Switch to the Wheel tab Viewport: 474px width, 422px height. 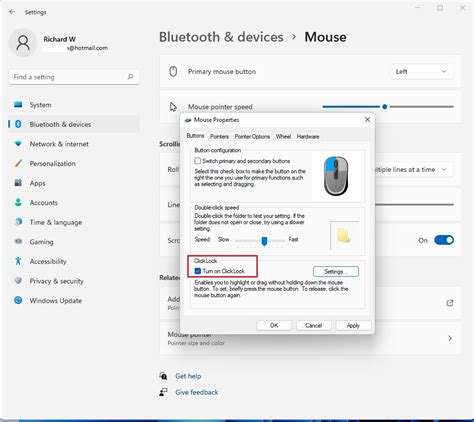283,136
